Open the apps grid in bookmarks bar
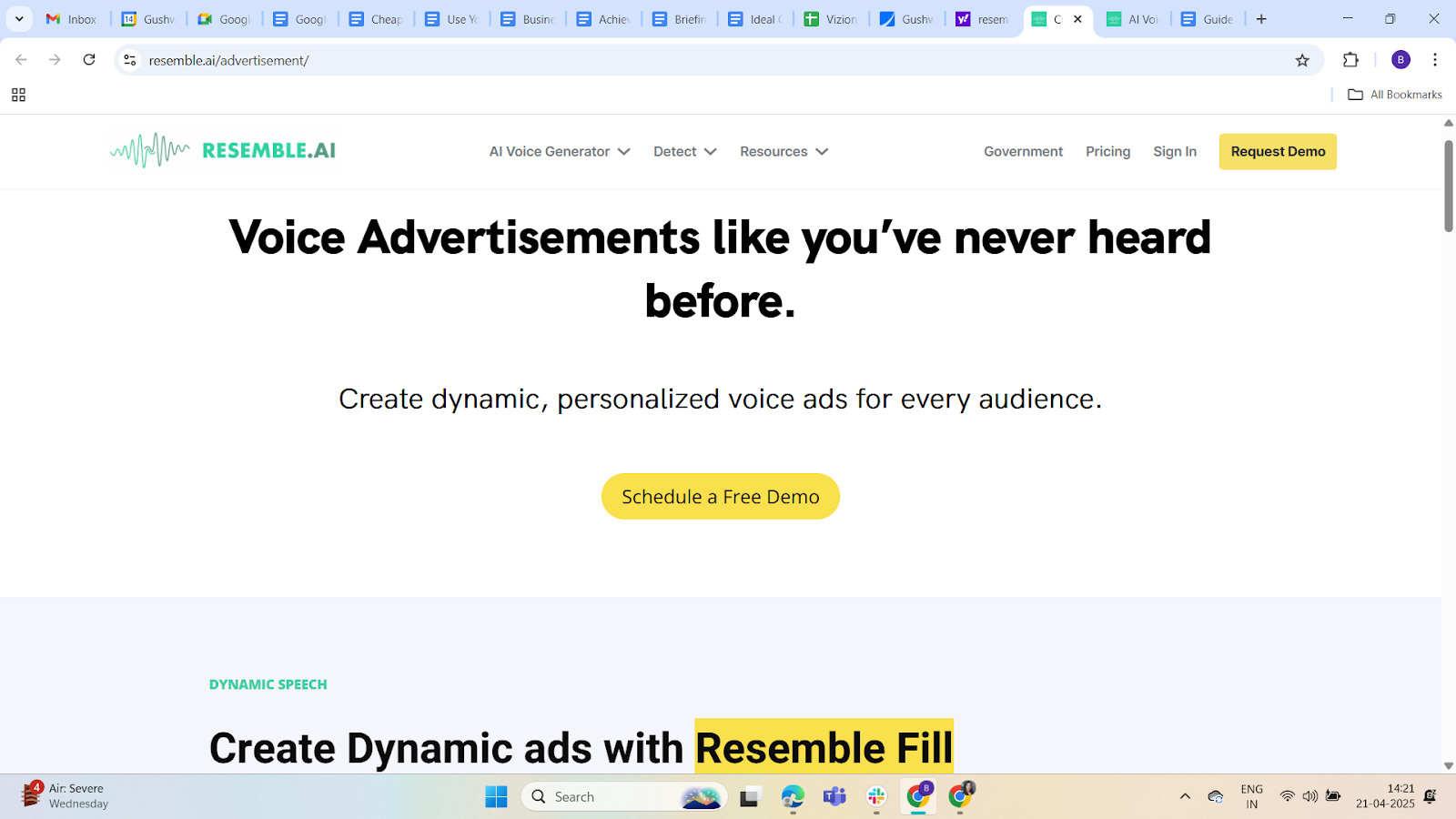 click(x=18, y=95)
